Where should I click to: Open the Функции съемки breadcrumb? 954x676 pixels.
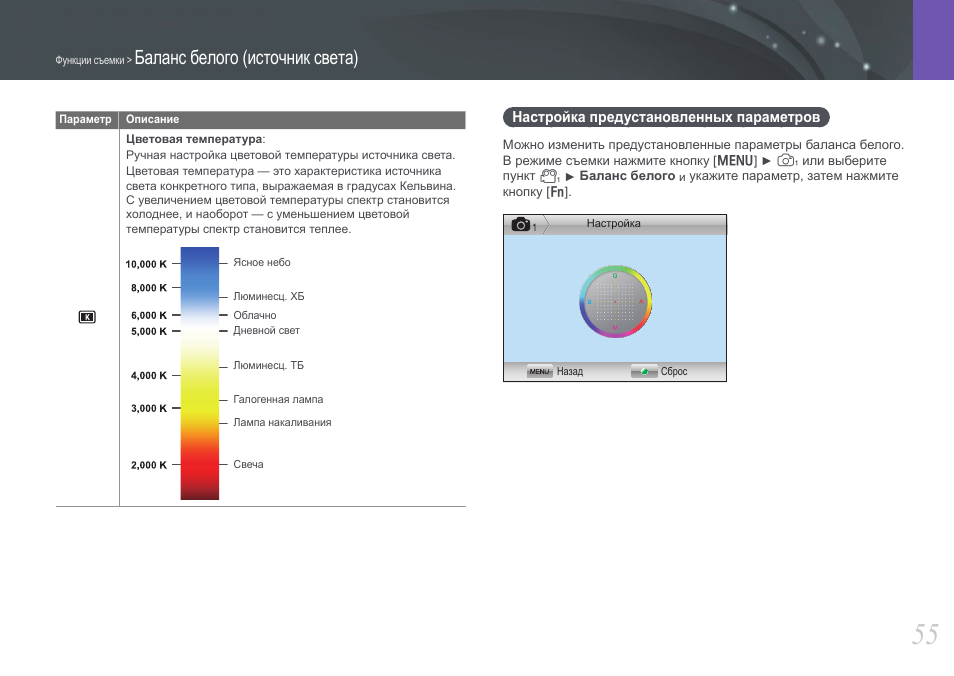click(90, 61)
